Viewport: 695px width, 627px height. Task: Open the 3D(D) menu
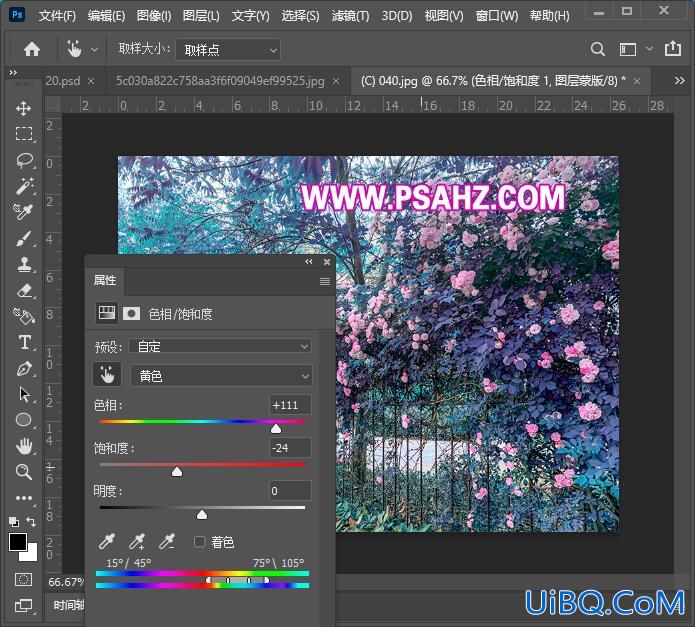pos(397,16)
